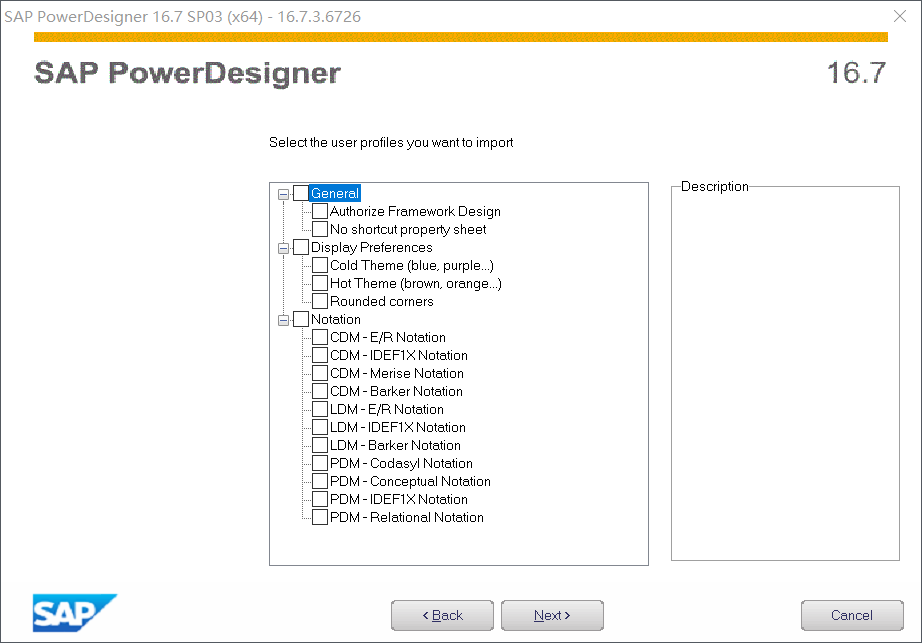This screenshot has width=922, height=643.
Task: Select PDM - IDEF1X Notation text
Action: point(399,499)
